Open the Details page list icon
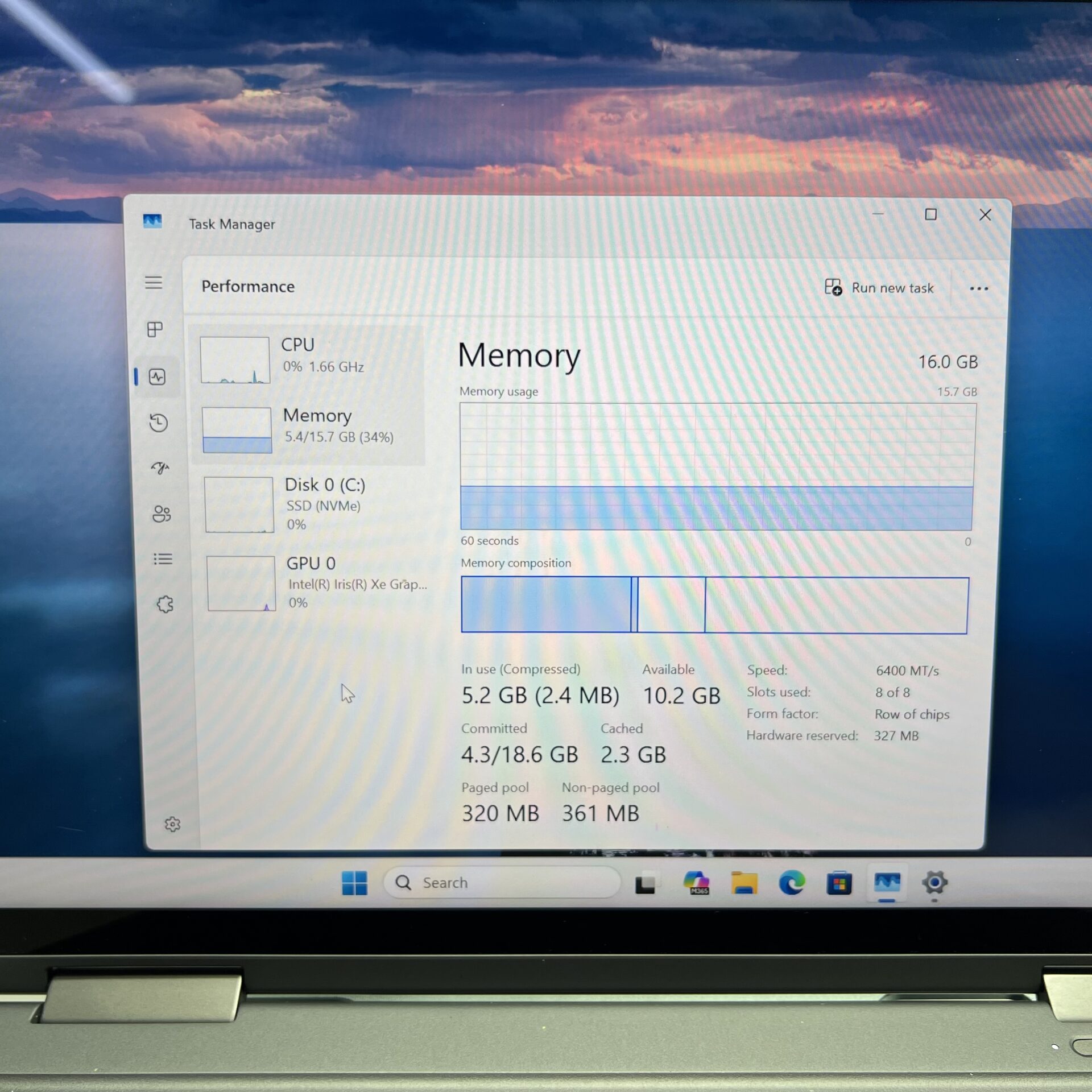 click(163, 559)
